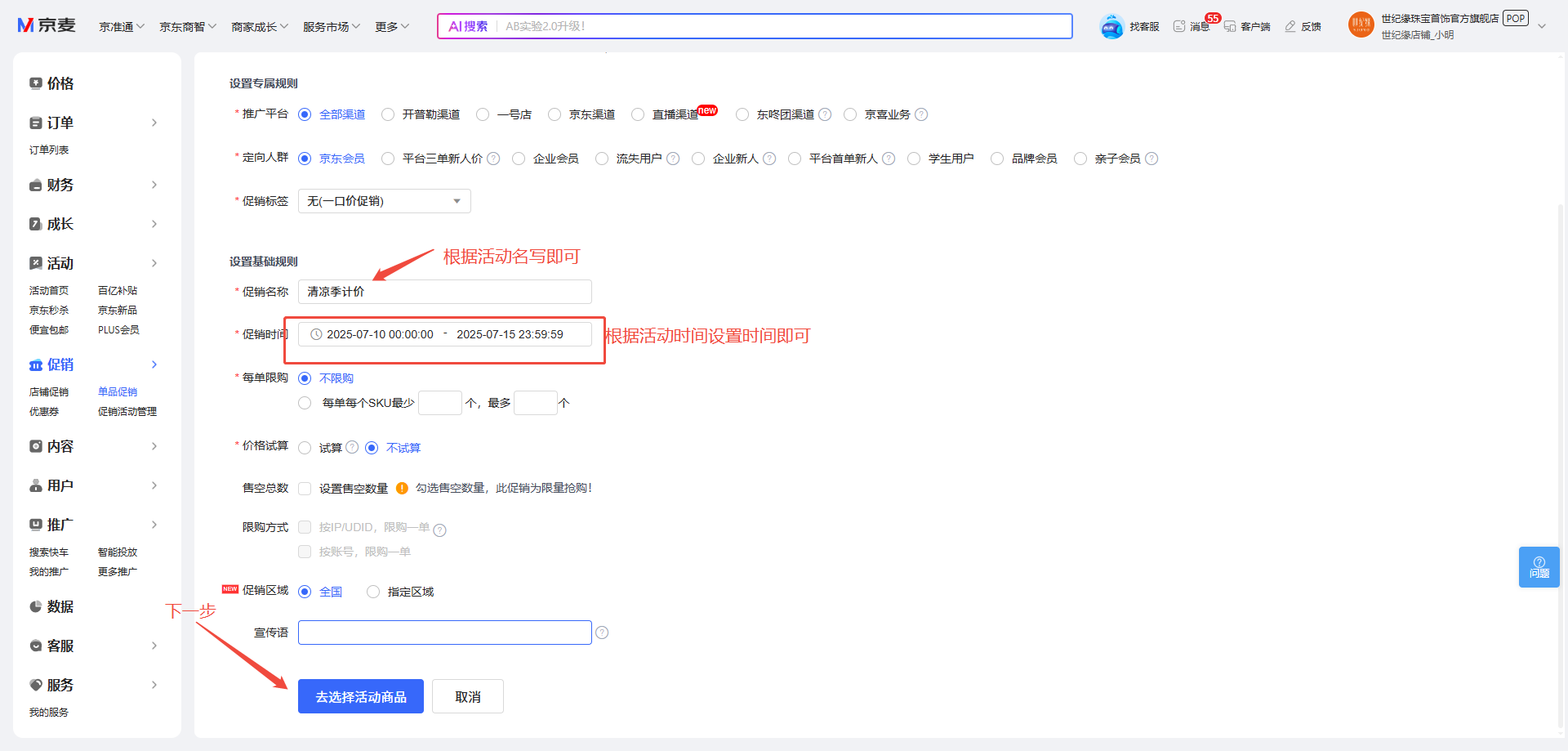Click the 去选择活动商品 button
Screen dimensions: 1568x751
[360, 696]
